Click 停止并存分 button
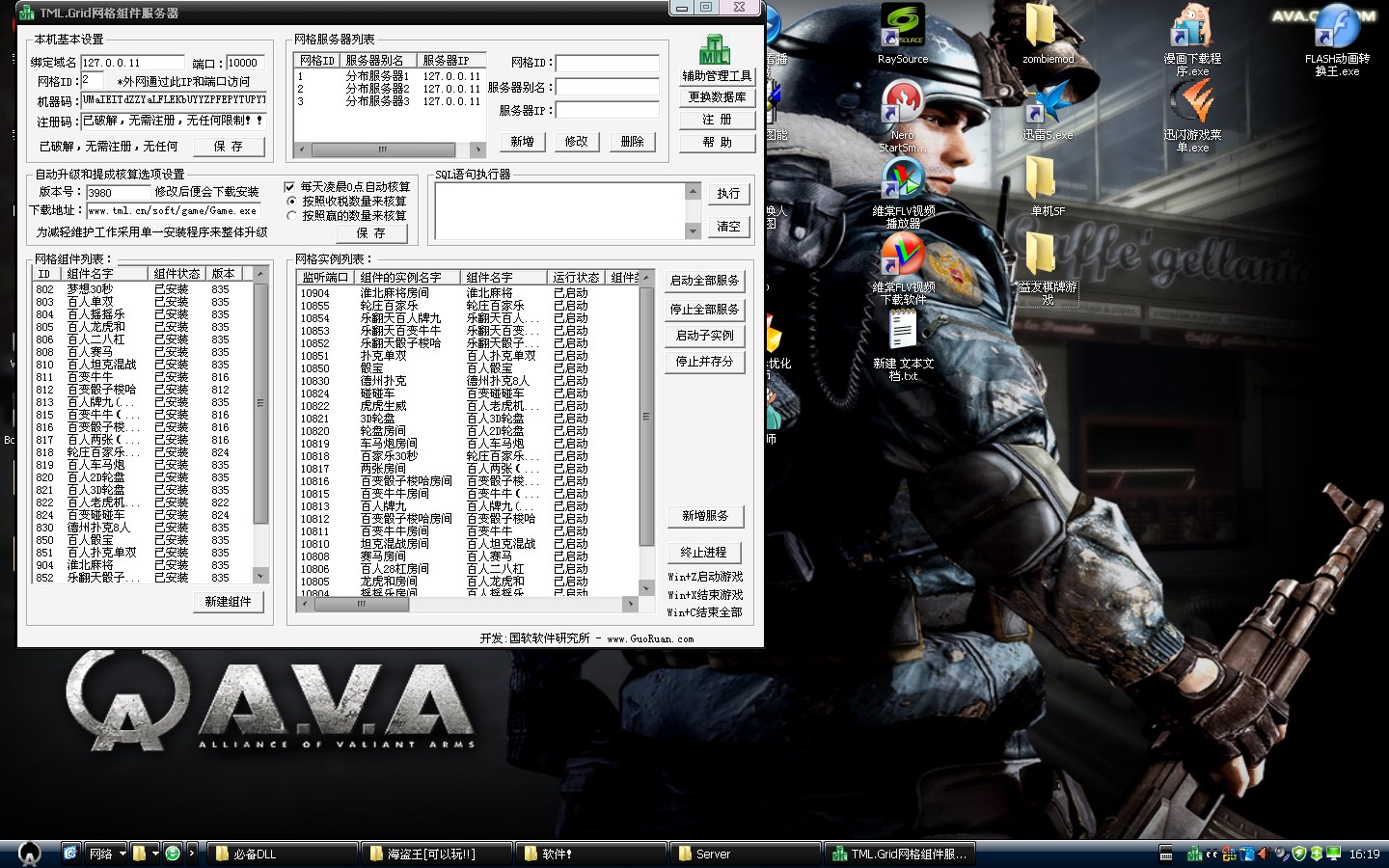 (x=704, y=361)
